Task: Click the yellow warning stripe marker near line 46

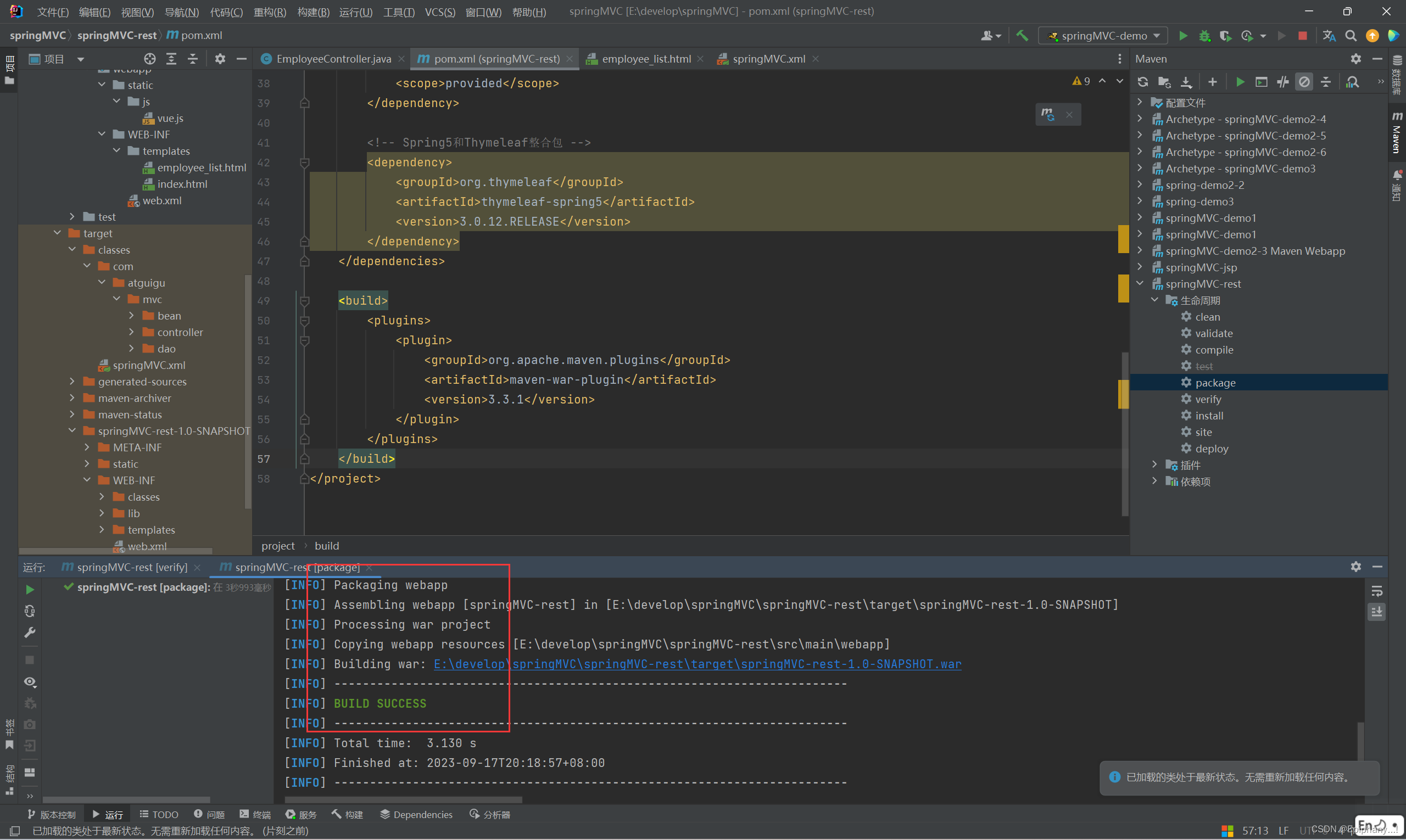Action: click(1124, 239)
